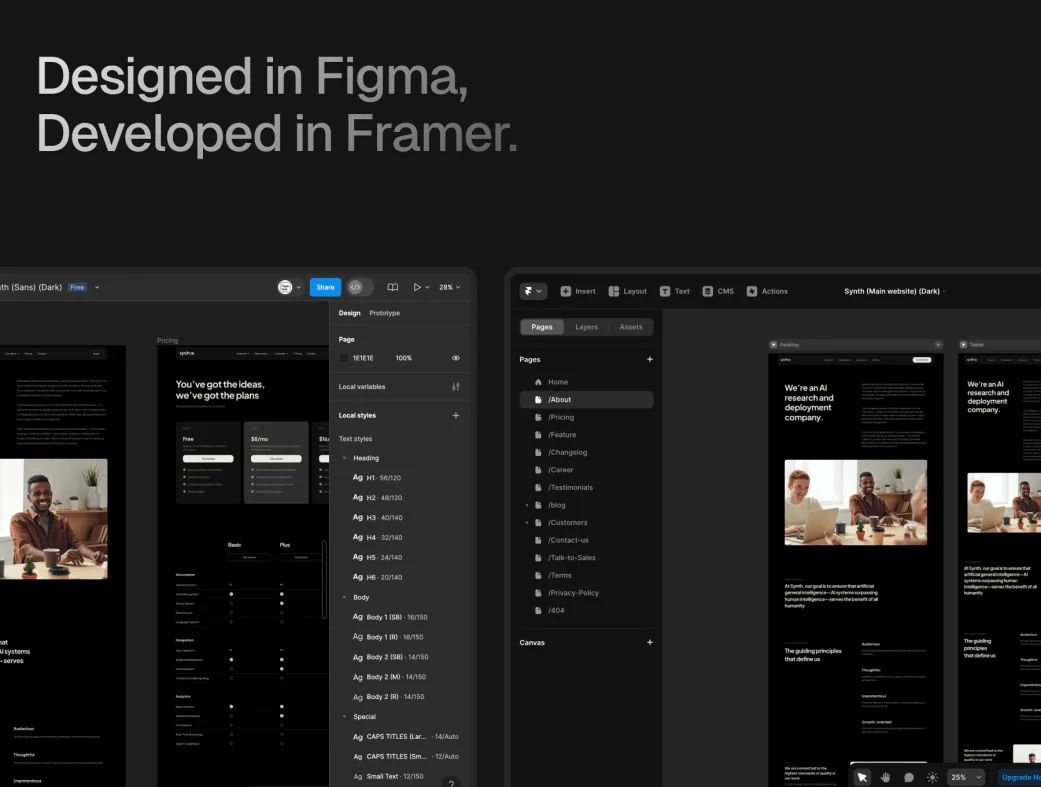Select the /Pricing page in list
Viewport: 1041px width, 787px height.
coord(560,417)
